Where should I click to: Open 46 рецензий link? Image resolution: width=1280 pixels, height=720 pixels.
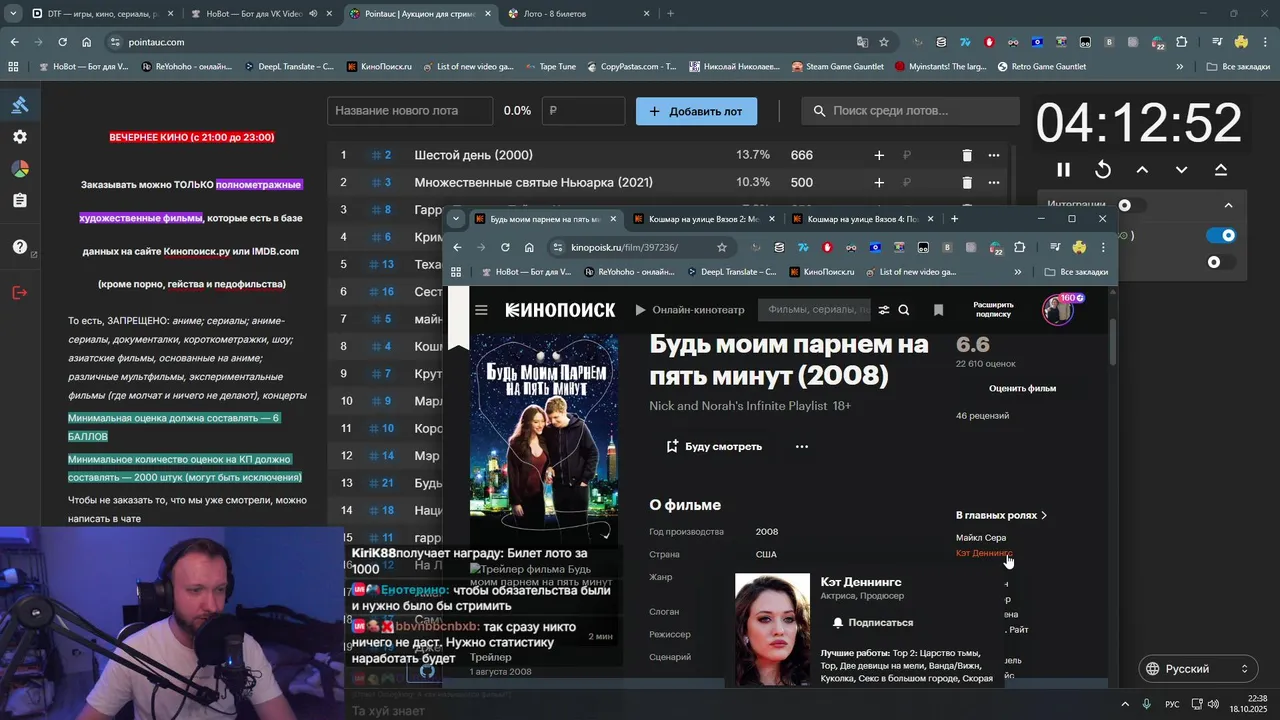(x=982, y=415)
